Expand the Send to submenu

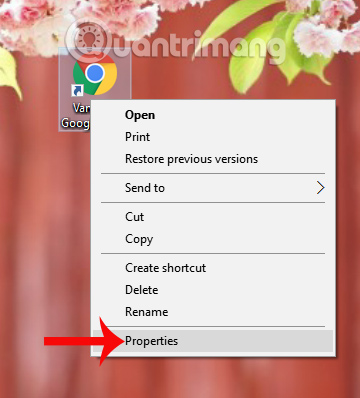[213, 188]
